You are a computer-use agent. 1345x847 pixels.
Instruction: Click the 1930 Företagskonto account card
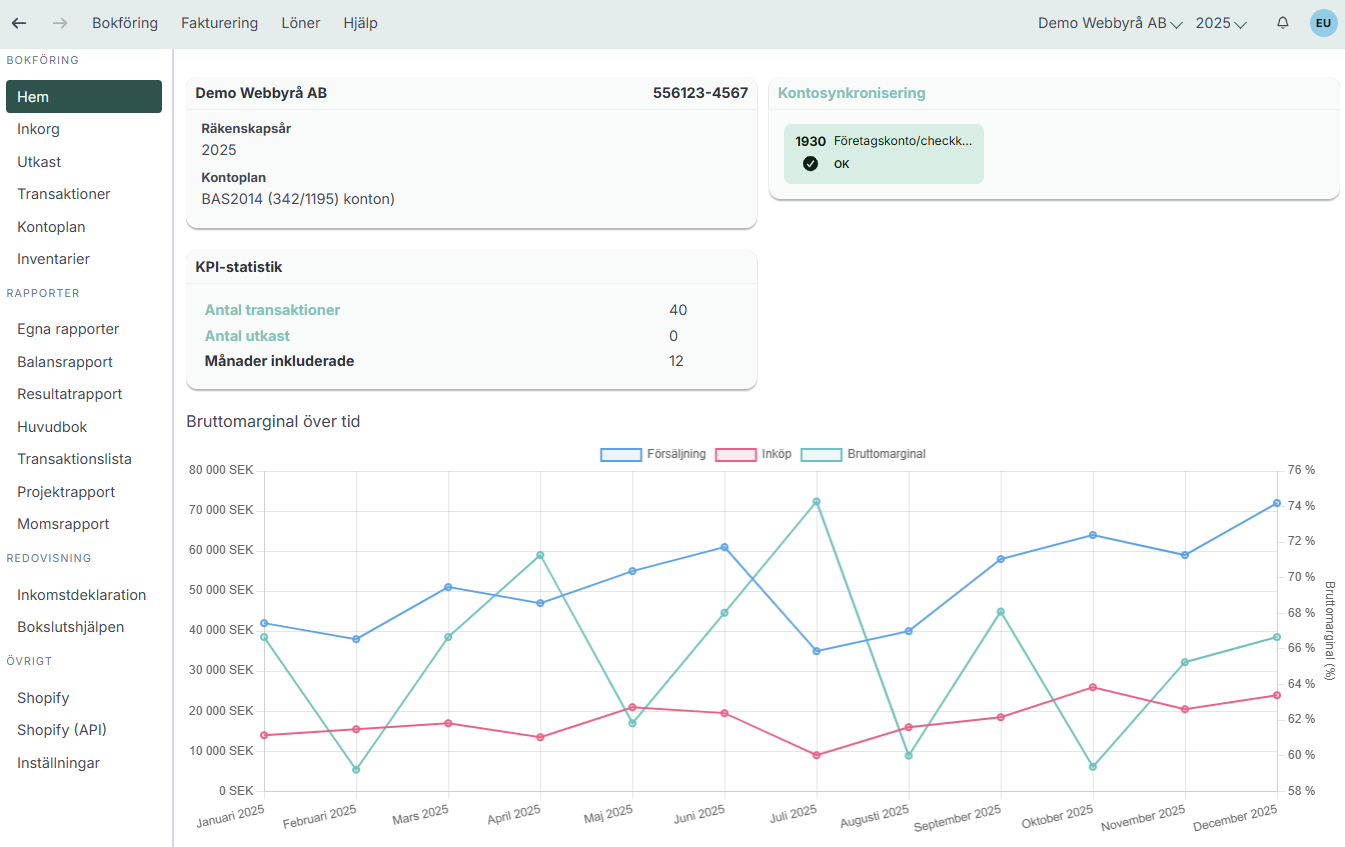(x=884, y=154)
